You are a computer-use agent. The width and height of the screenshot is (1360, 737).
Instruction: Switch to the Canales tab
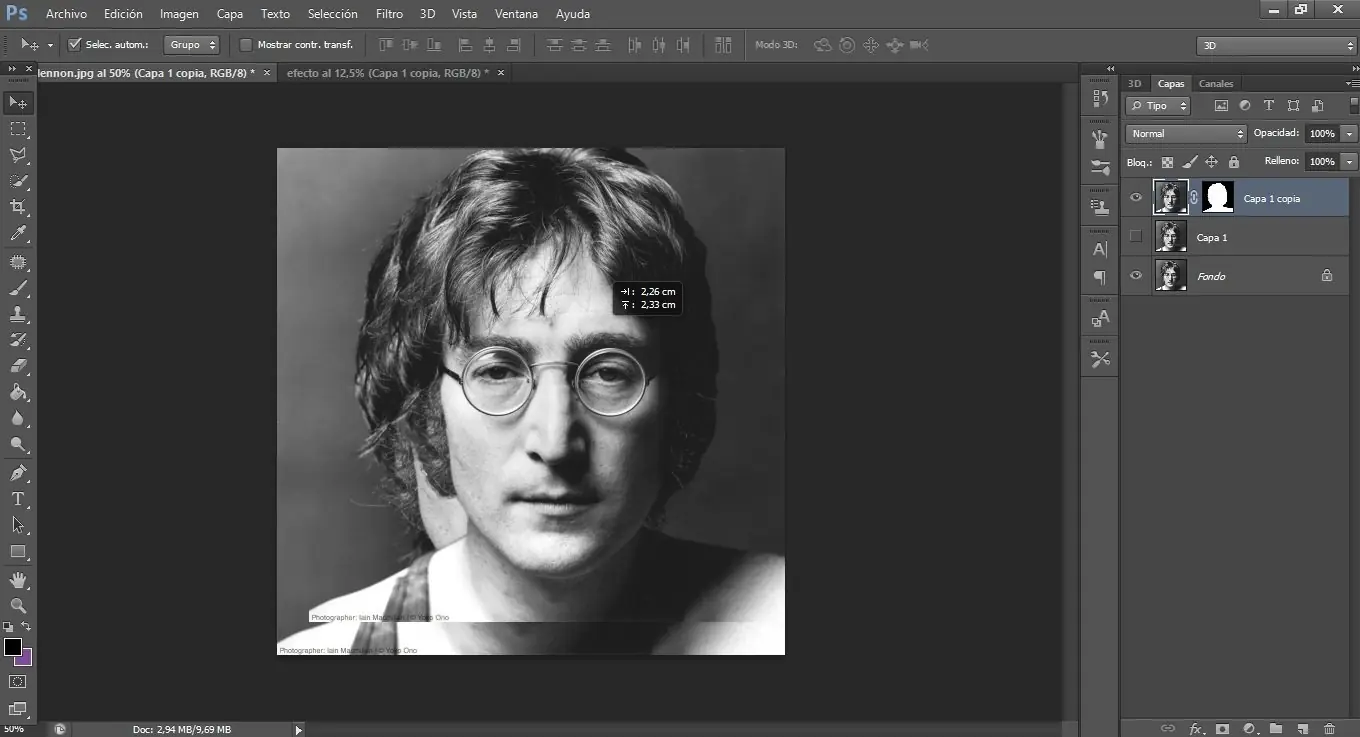pos(1216,84)
